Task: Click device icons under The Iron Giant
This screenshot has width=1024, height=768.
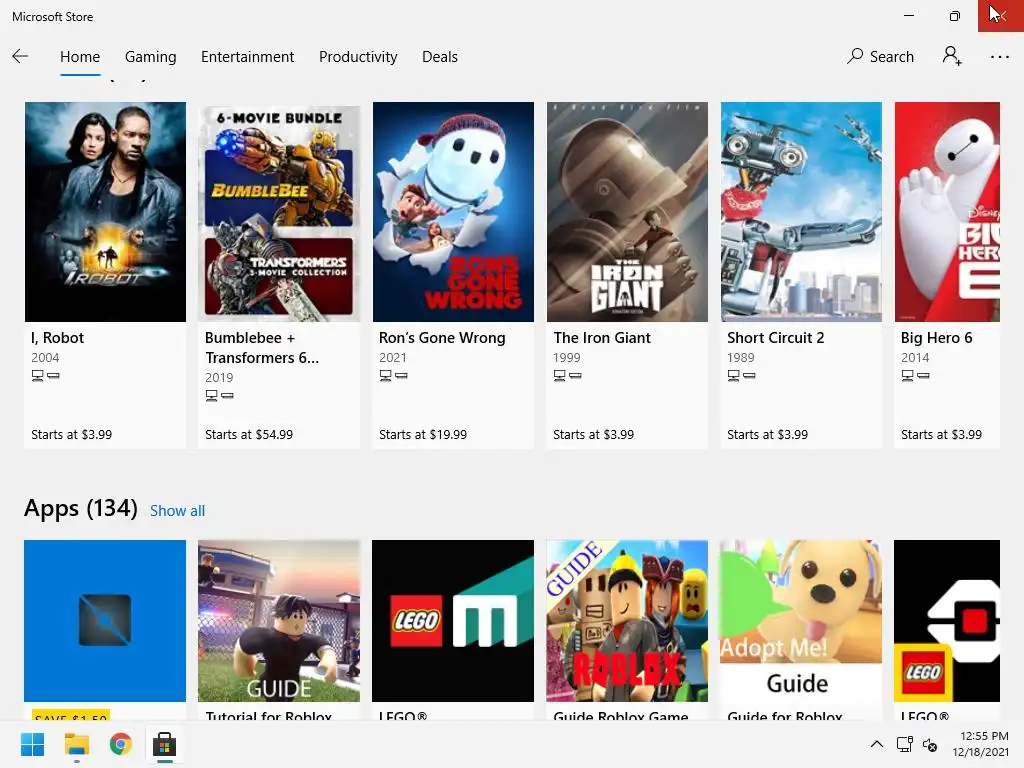Action: click(568, 376)
